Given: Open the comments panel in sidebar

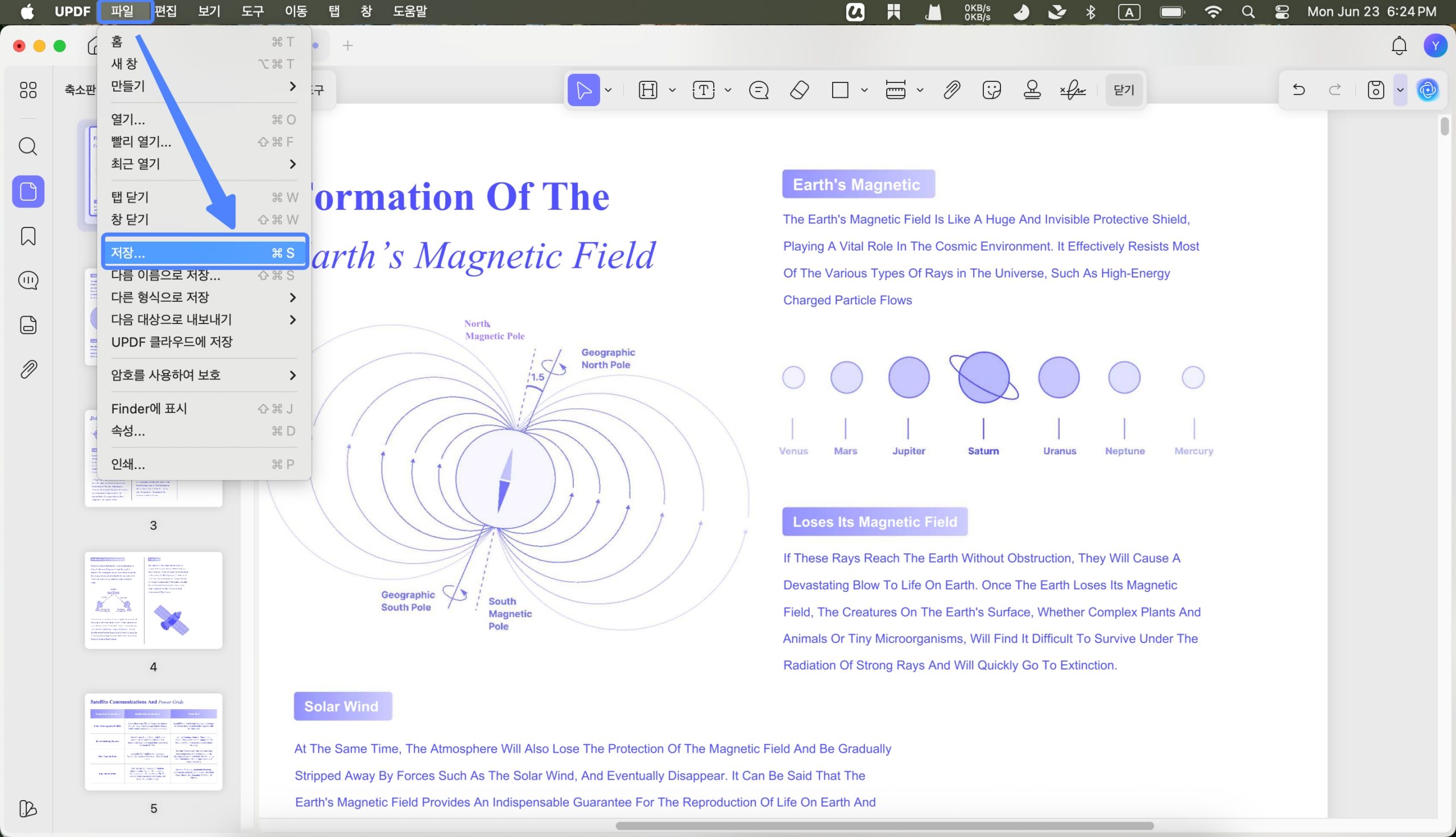Looking at the screenshot, I should [28, 280].
